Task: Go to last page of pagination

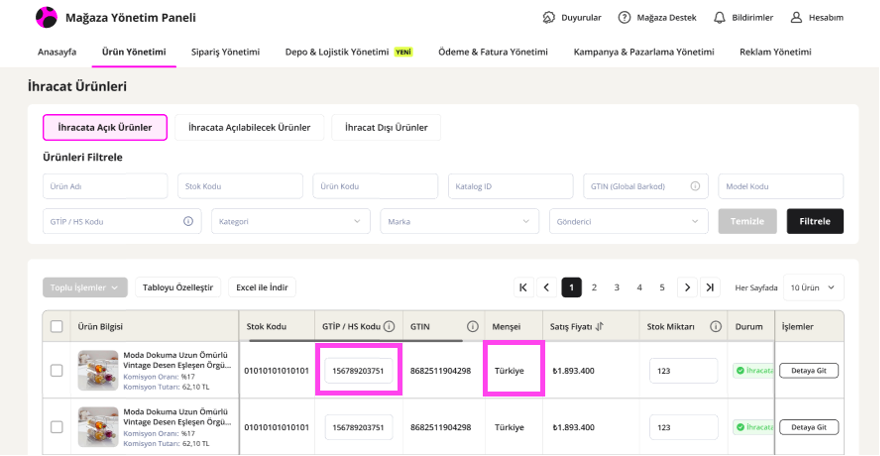Action: (x=710, y=288)
